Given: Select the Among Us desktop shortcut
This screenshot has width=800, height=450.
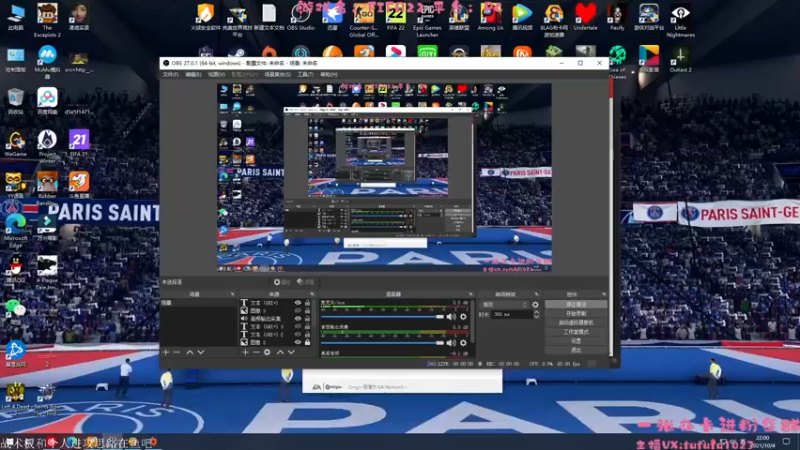Looking at the screenshot, I should pos(490,17).
